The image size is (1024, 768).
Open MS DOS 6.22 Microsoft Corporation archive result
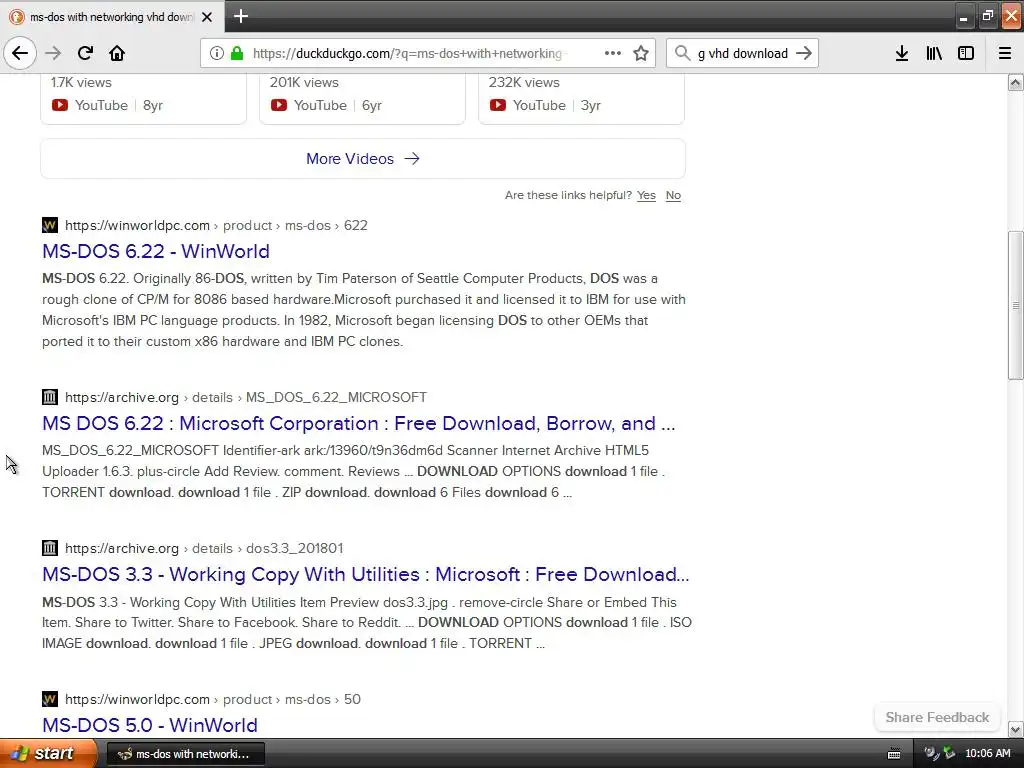coord(359,423)
